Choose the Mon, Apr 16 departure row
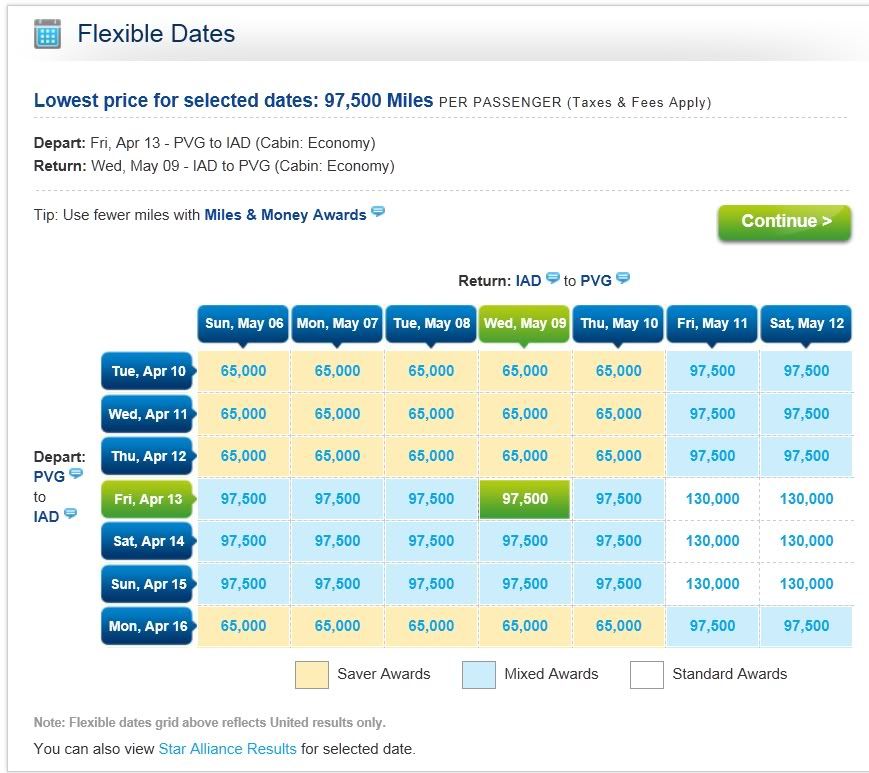This screenshot has height=773, width=869. tap(148, 626)
